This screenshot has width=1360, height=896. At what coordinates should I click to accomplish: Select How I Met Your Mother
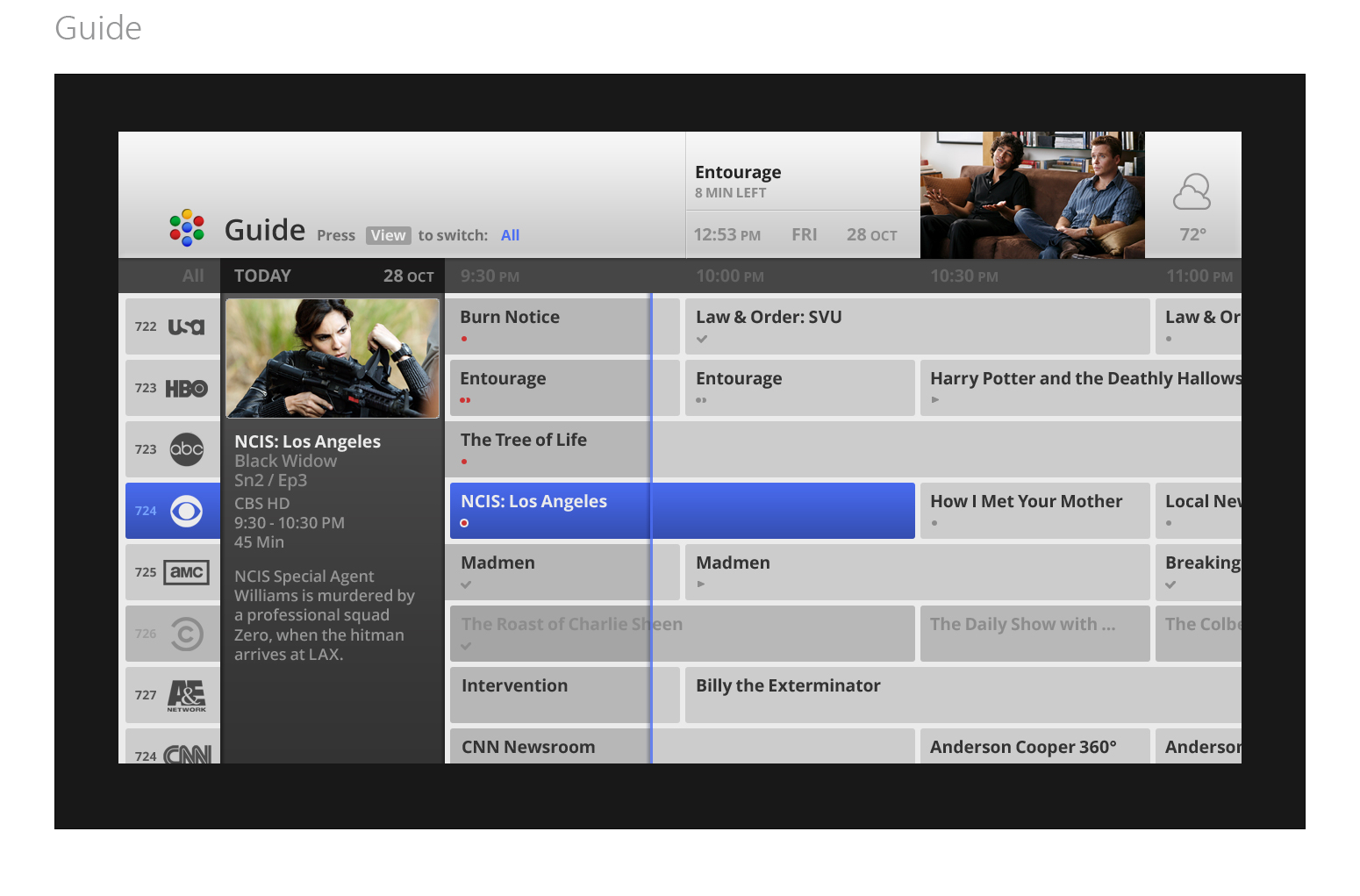tap(1035, 511)
